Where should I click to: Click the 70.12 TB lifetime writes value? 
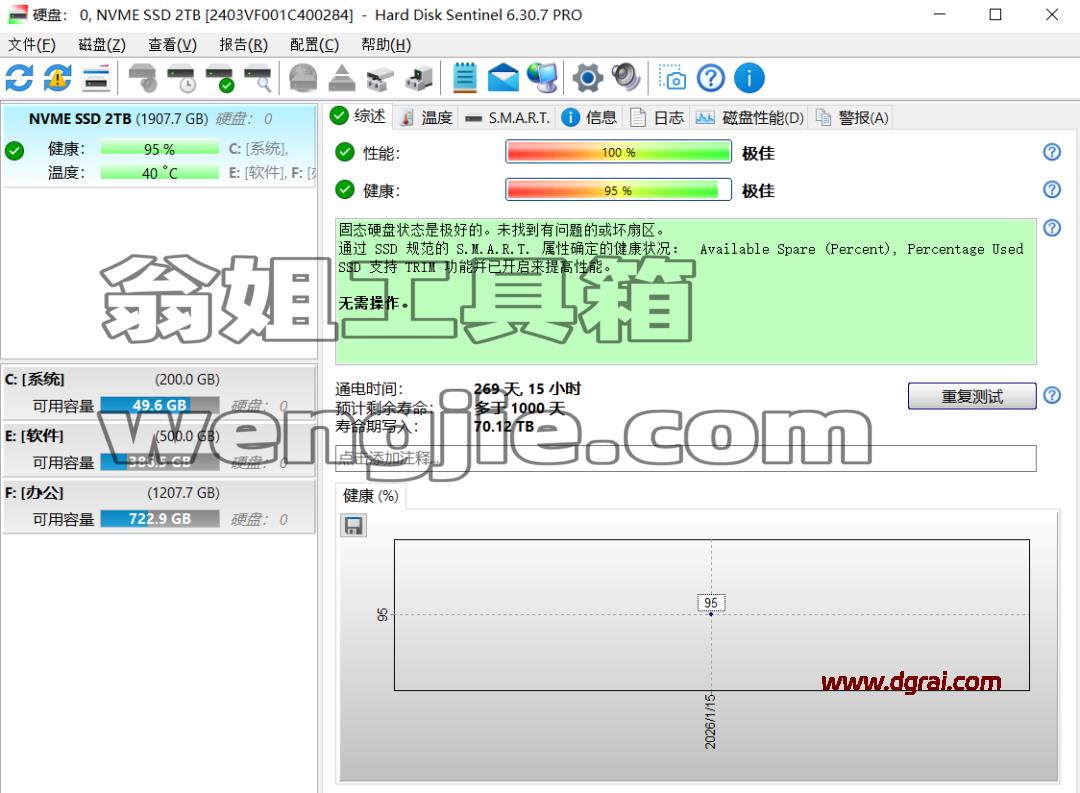click(503, 426)
